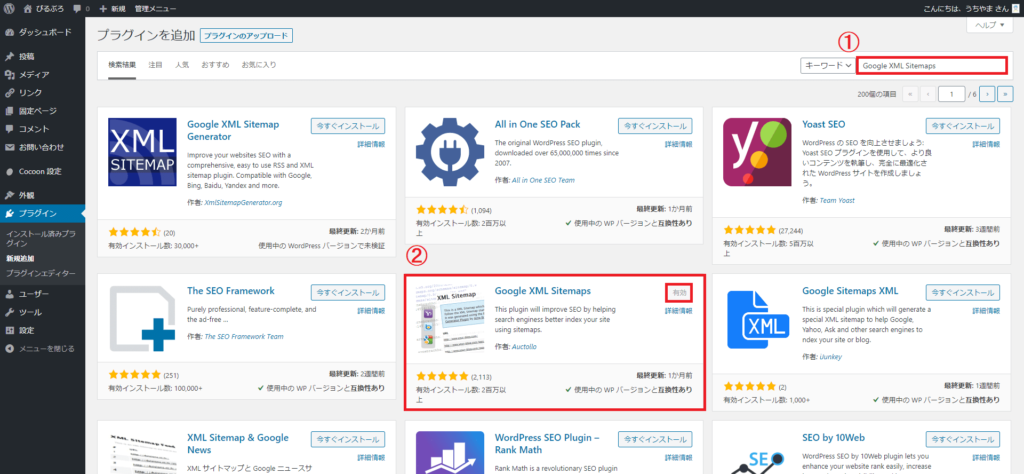Open 詳細情報 for Google XML Sitemaps
This screenshot has height=474, width=1024.
679,311
